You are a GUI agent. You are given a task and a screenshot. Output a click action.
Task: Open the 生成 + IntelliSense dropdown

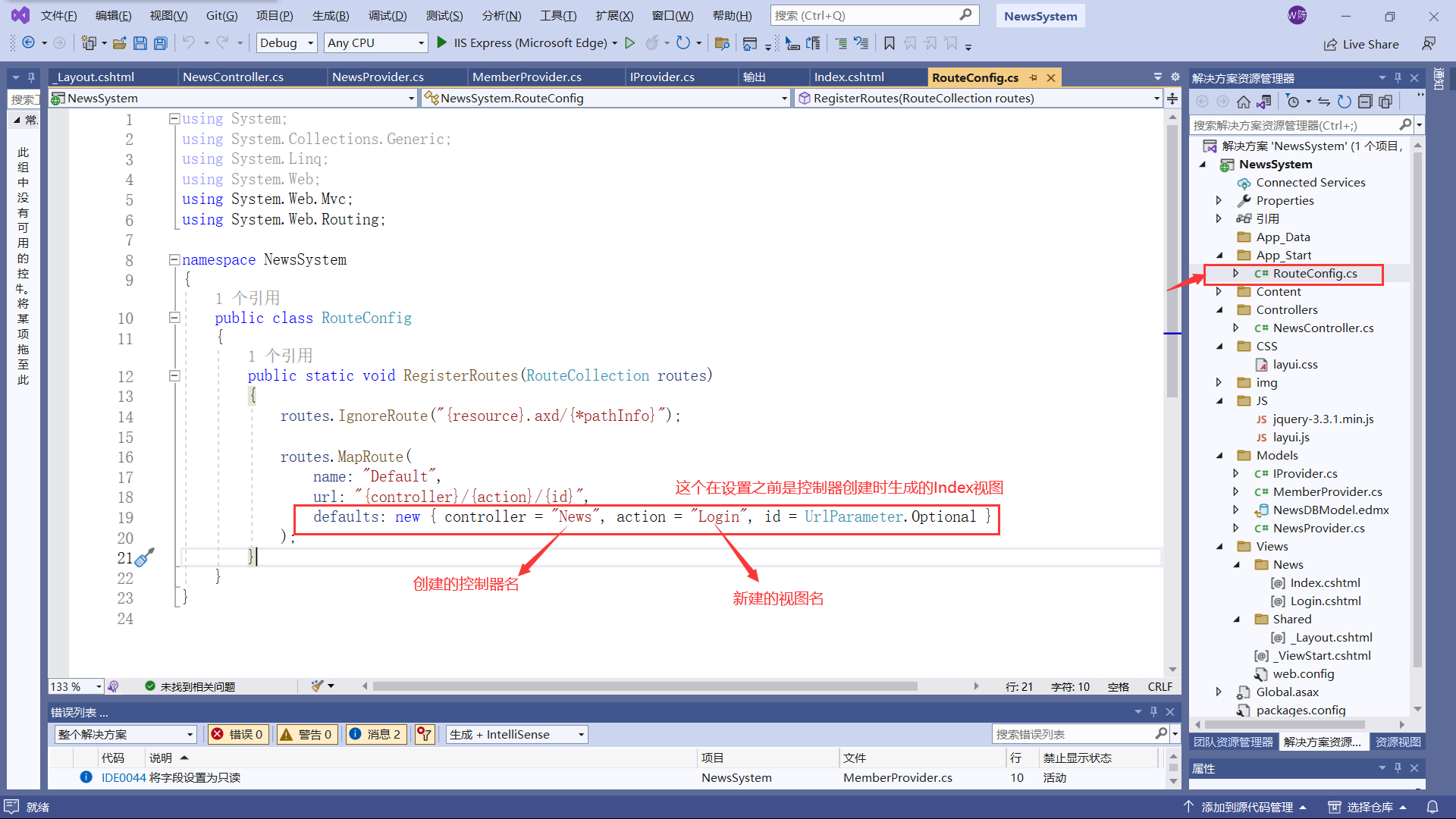[517, 734]
